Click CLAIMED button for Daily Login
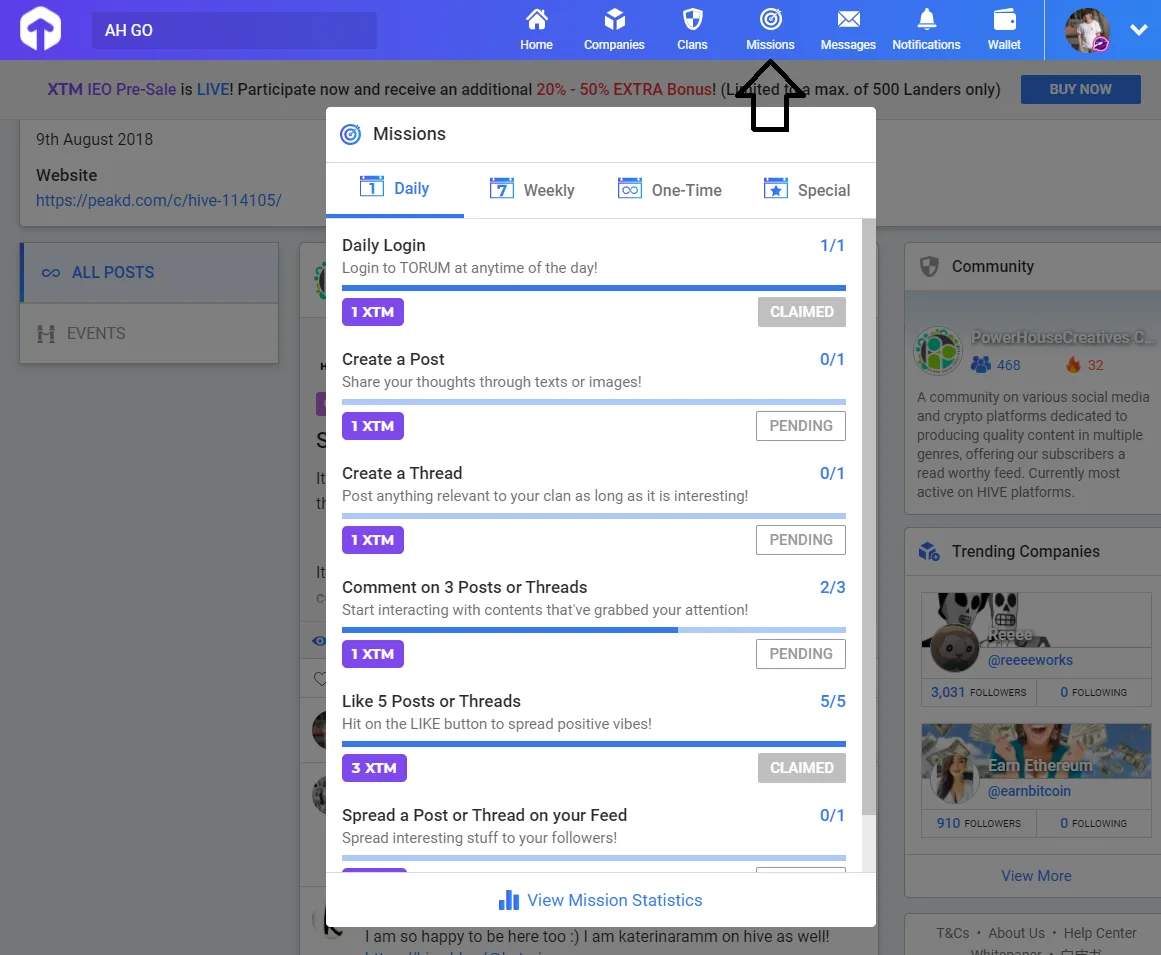The height and width of the screenshot is (955, 1161). [801, 312]
